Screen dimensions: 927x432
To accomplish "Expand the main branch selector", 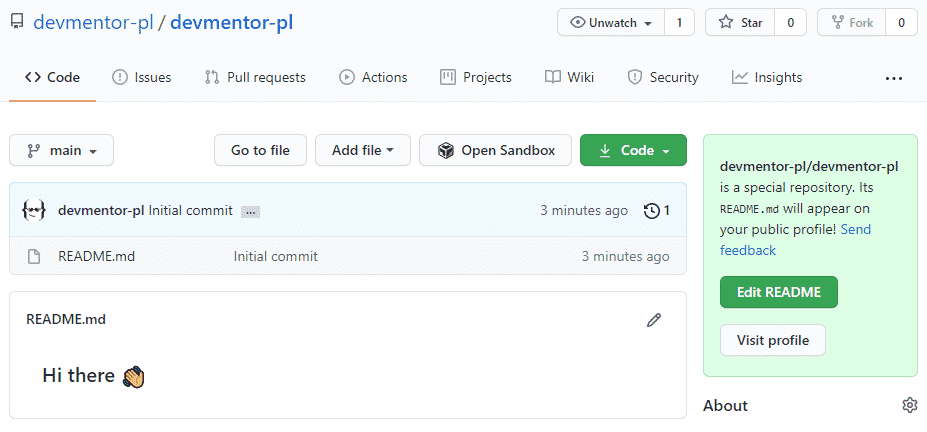I will [x=61, y=150].
